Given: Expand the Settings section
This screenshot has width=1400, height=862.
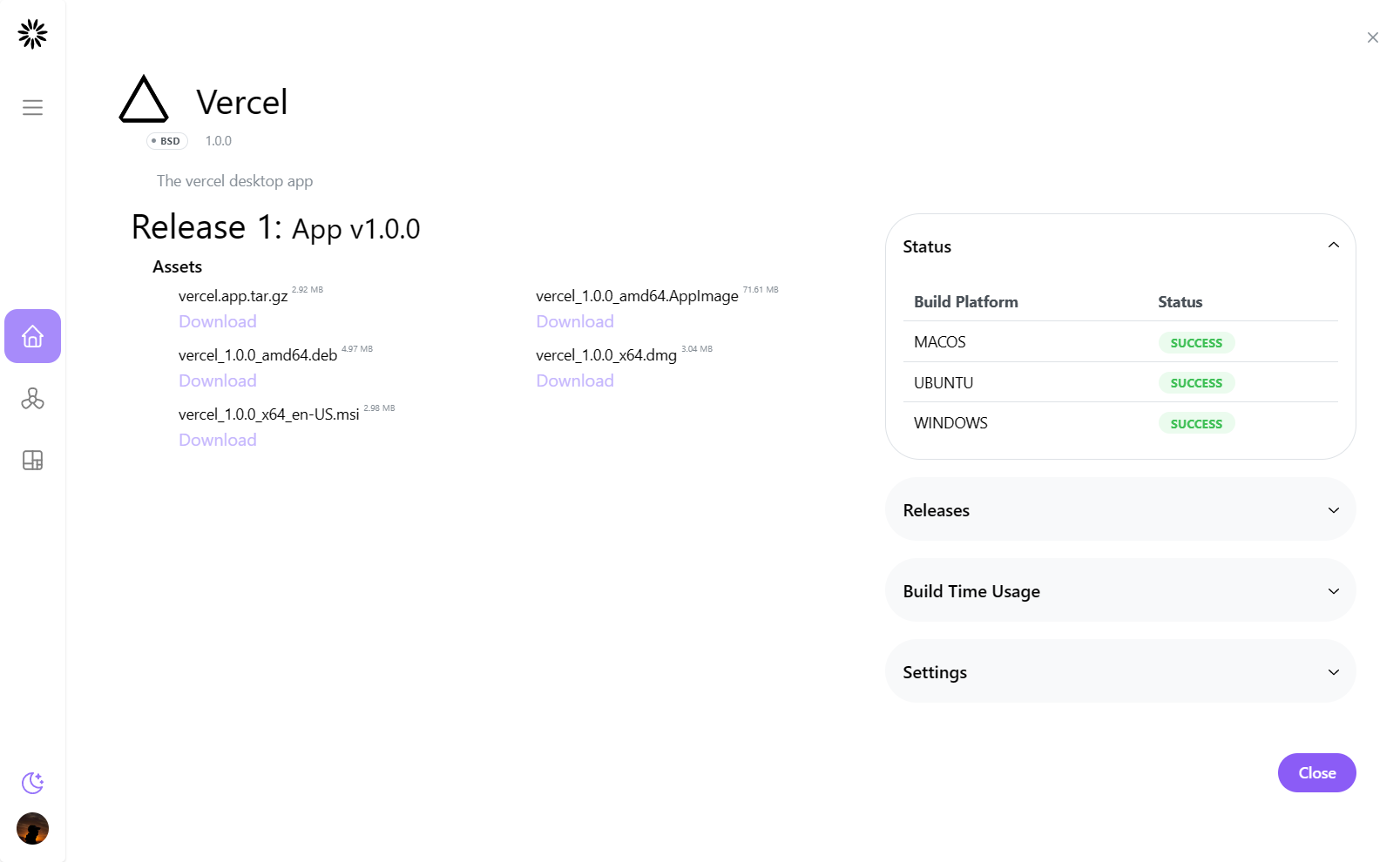Looking at the screenshot, I should [x=1120, y=671].
